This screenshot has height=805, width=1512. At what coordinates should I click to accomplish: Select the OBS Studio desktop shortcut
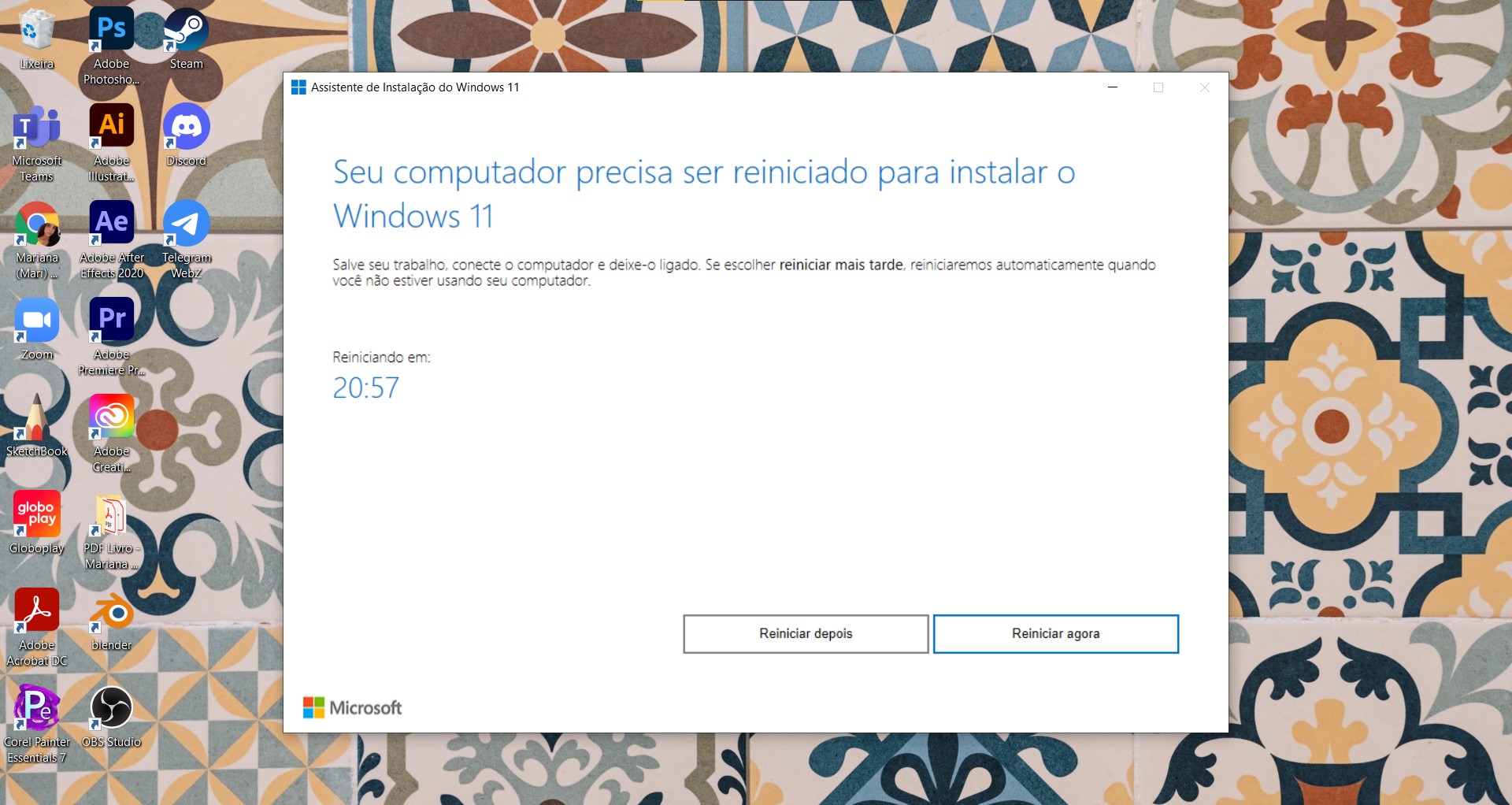tap(111, 717)
